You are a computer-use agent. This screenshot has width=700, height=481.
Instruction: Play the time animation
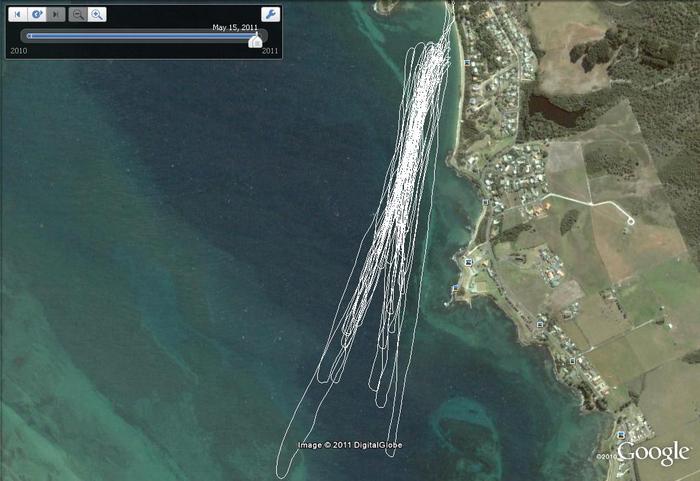point(36,15)
